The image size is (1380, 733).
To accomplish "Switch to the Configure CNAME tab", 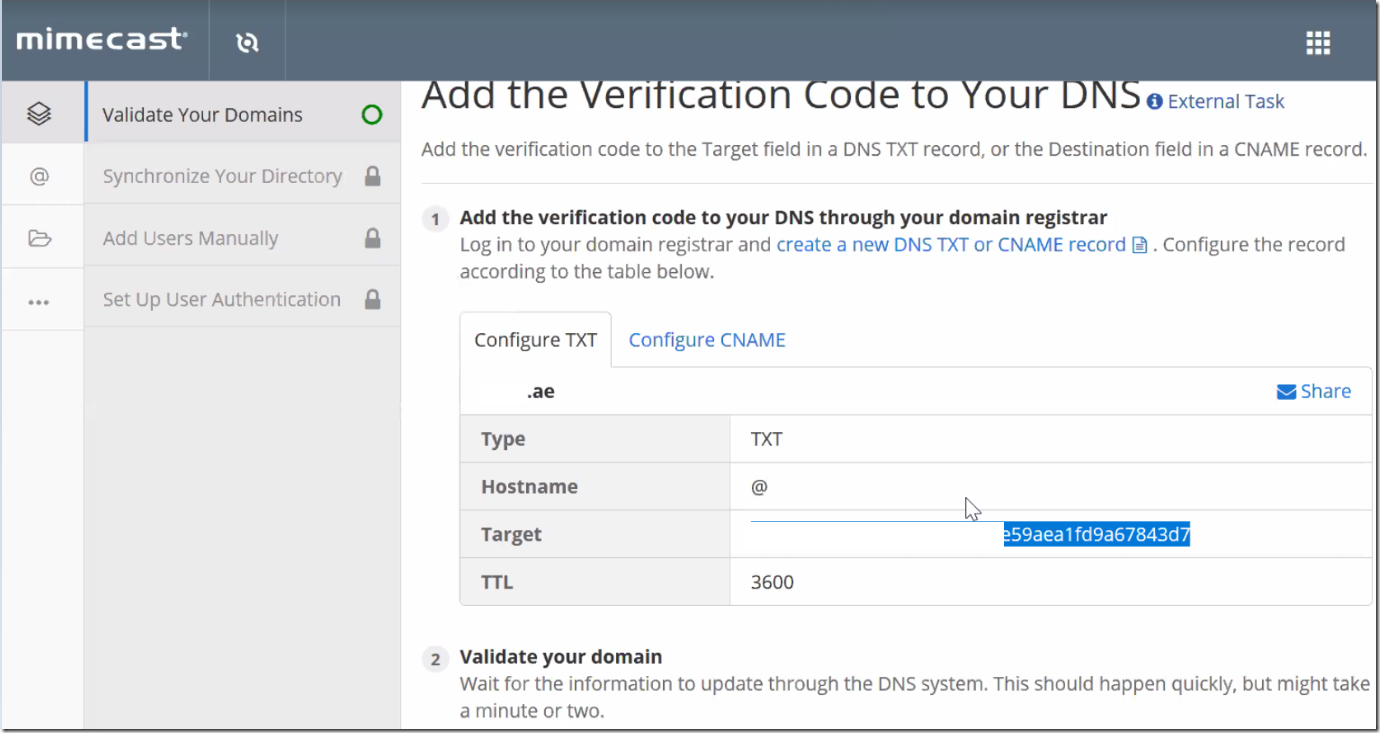I will pyautogui.click(x=707, y=340).
